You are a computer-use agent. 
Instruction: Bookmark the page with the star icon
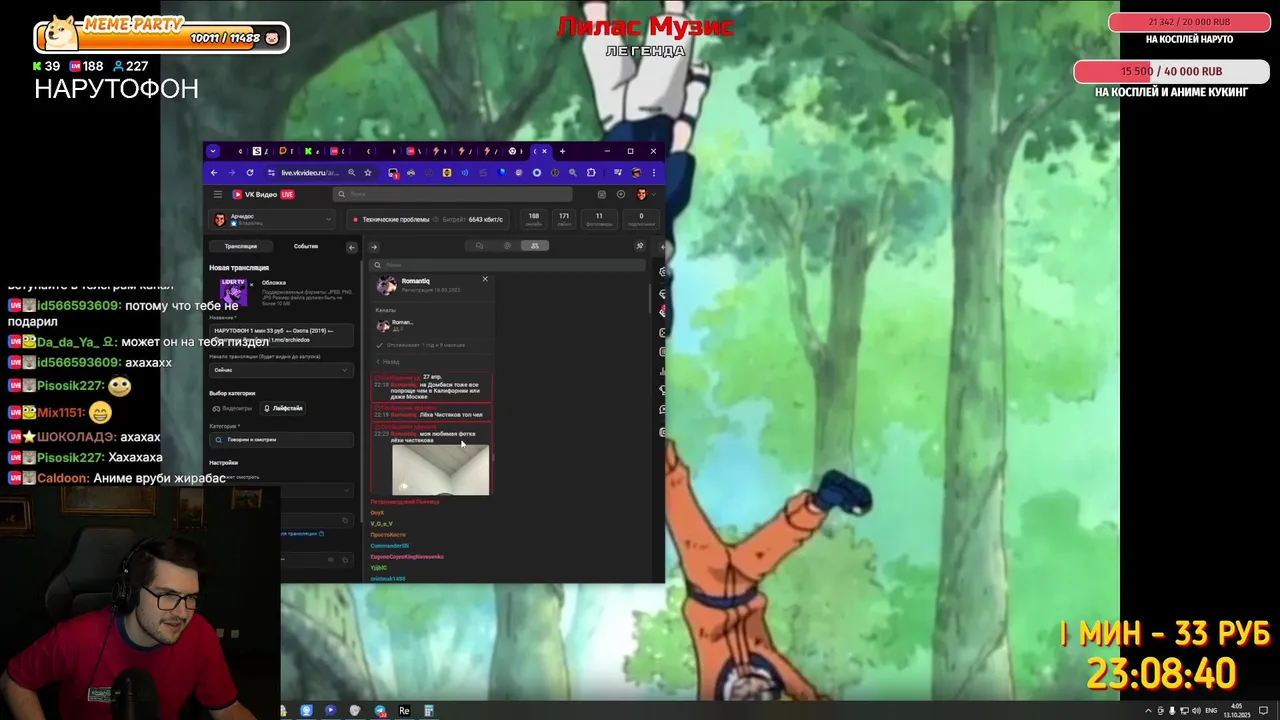click(368, 172)
